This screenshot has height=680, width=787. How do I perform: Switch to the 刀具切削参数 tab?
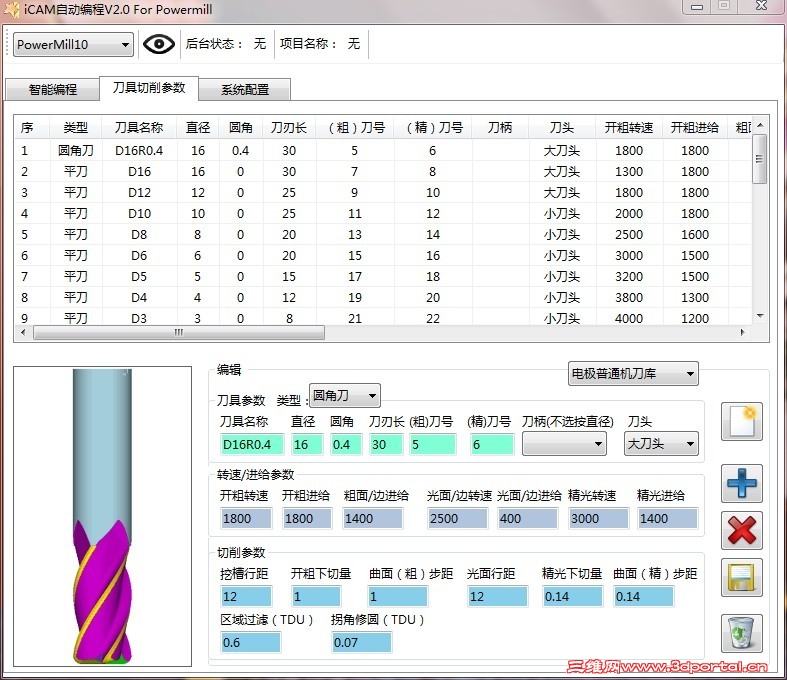pyautogui.click(x=149, y=88)
